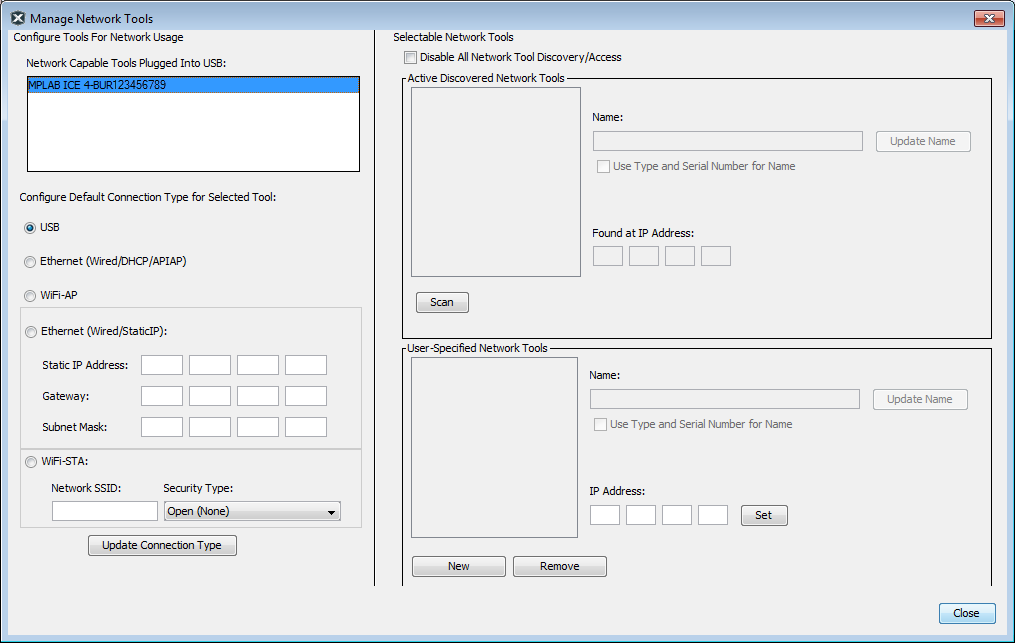Click the Scan button for network tools

coord(441,302)
